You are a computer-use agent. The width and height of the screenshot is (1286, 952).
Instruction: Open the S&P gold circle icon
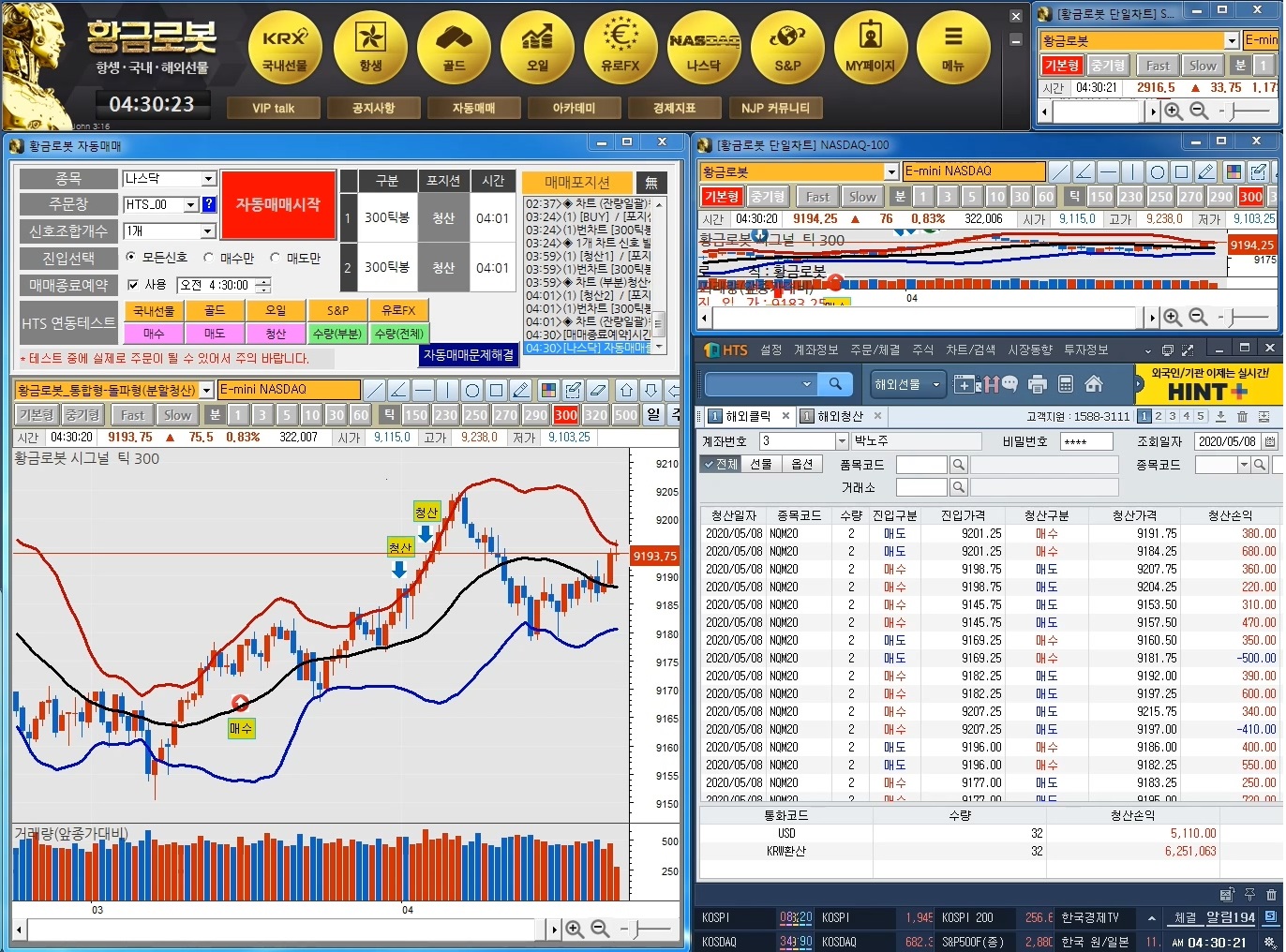pyautogui.click(x=787, y=48)
